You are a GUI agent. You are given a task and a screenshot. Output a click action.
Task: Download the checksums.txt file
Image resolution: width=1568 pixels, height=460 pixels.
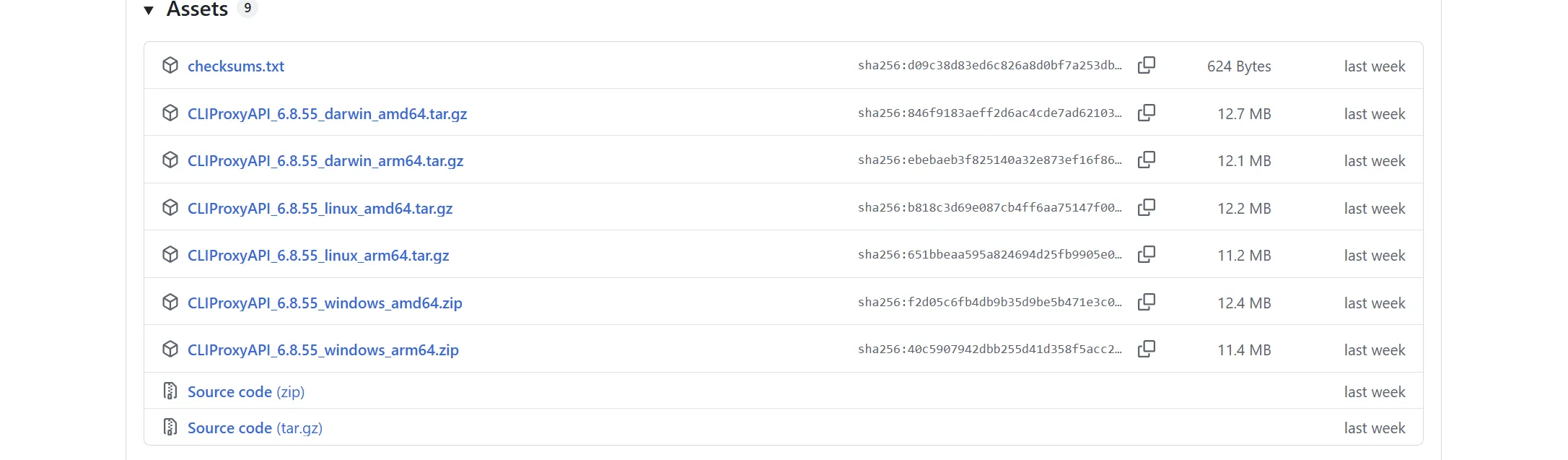(236, 66)
